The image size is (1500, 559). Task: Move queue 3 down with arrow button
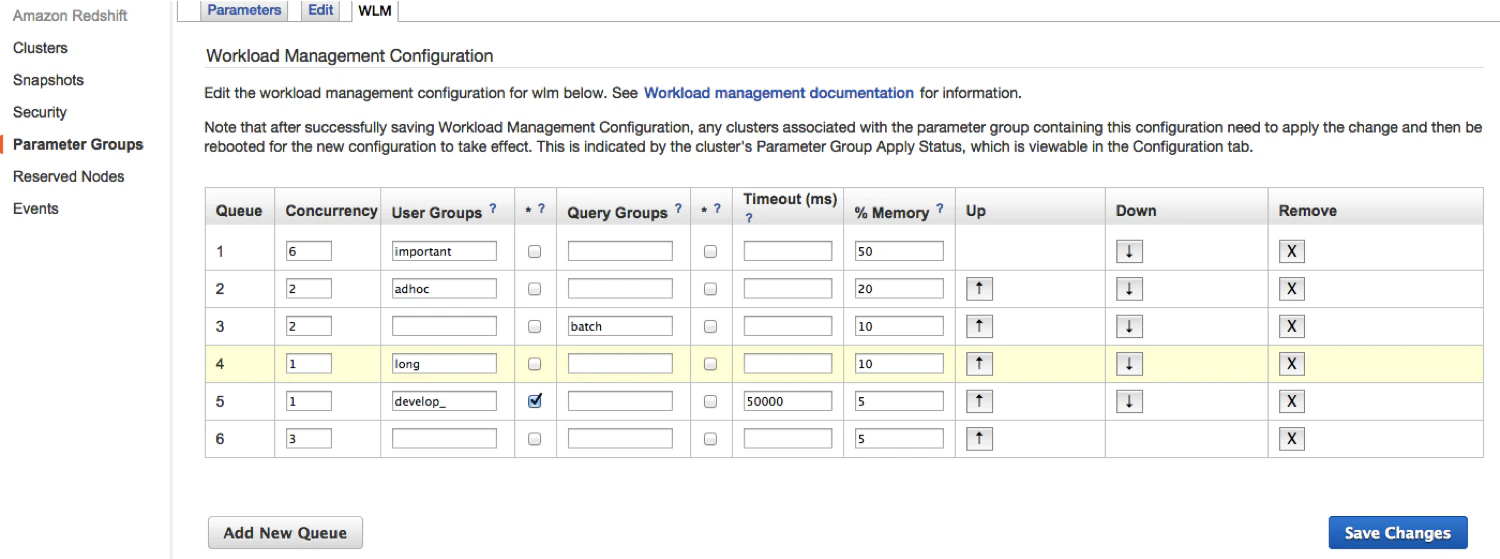1129,326
